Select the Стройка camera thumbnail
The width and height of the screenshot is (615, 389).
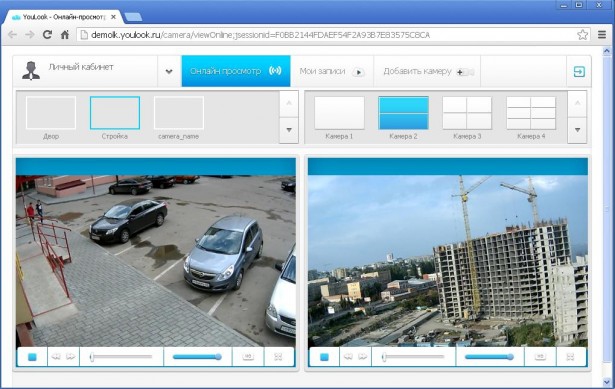(x=115, y=113)
